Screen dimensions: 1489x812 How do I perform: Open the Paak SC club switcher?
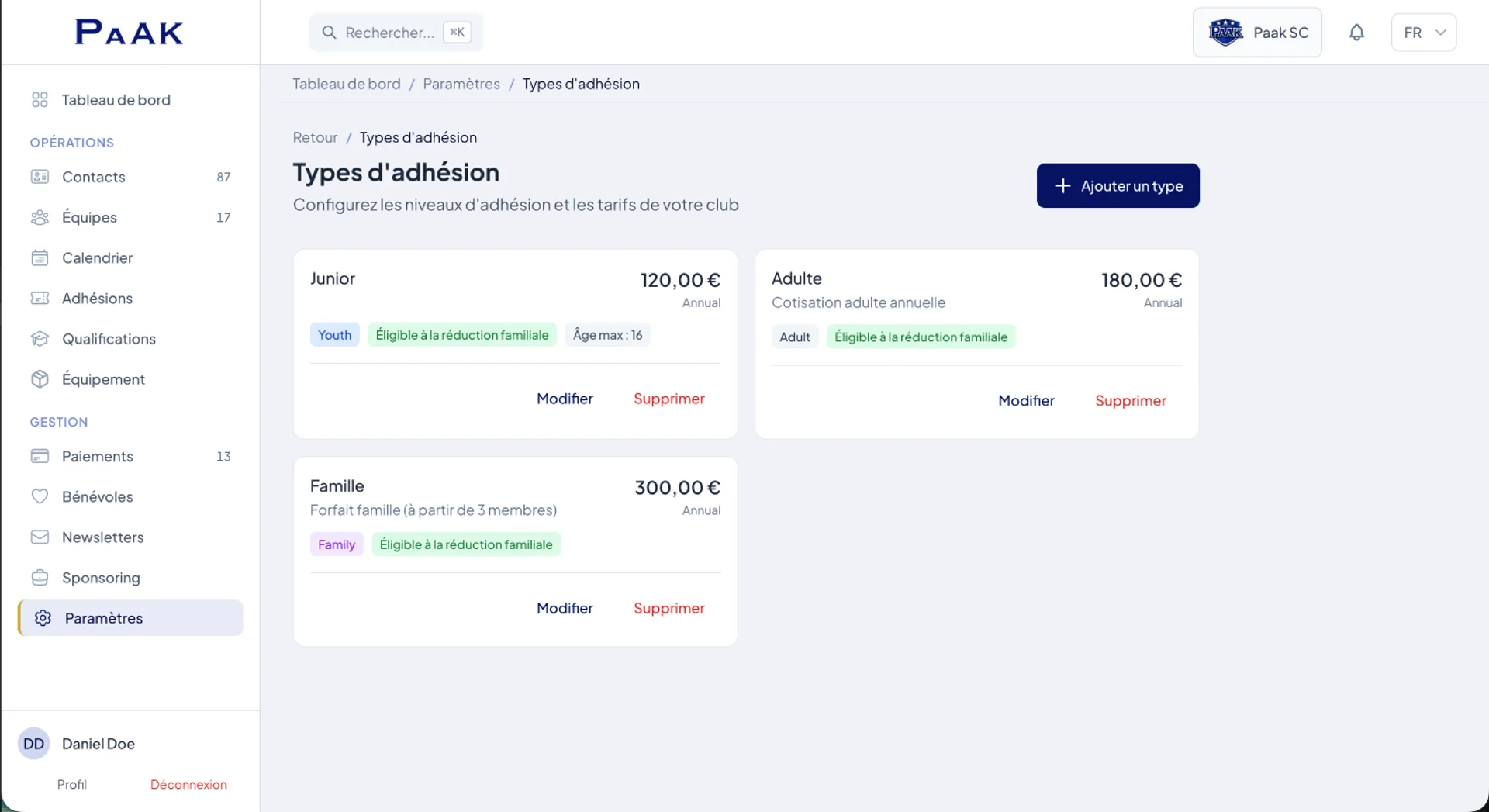[x=1257, y=32]
